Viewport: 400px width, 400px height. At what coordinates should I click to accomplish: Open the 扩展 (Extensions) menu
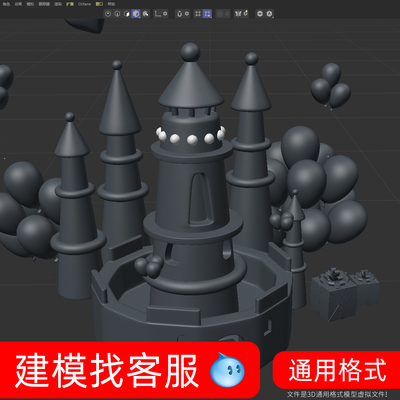tap(70, 4)
